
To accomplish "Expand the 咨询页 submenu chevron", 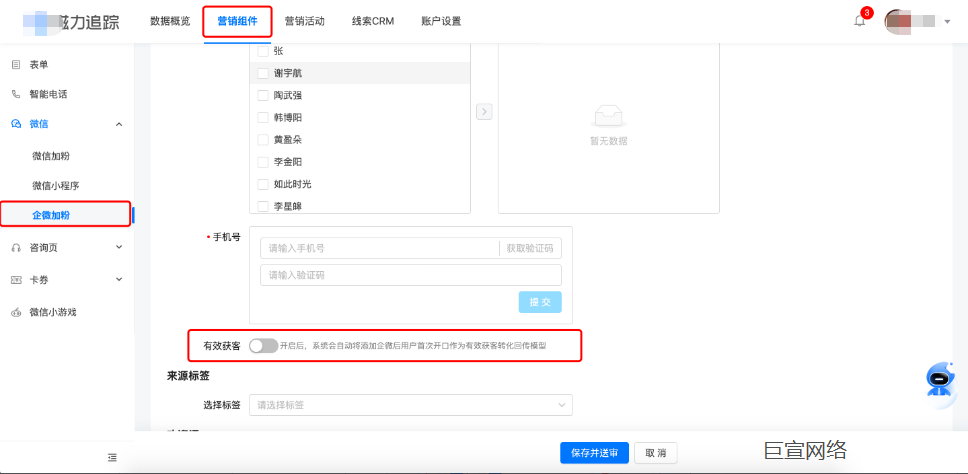I will [119, 247].
